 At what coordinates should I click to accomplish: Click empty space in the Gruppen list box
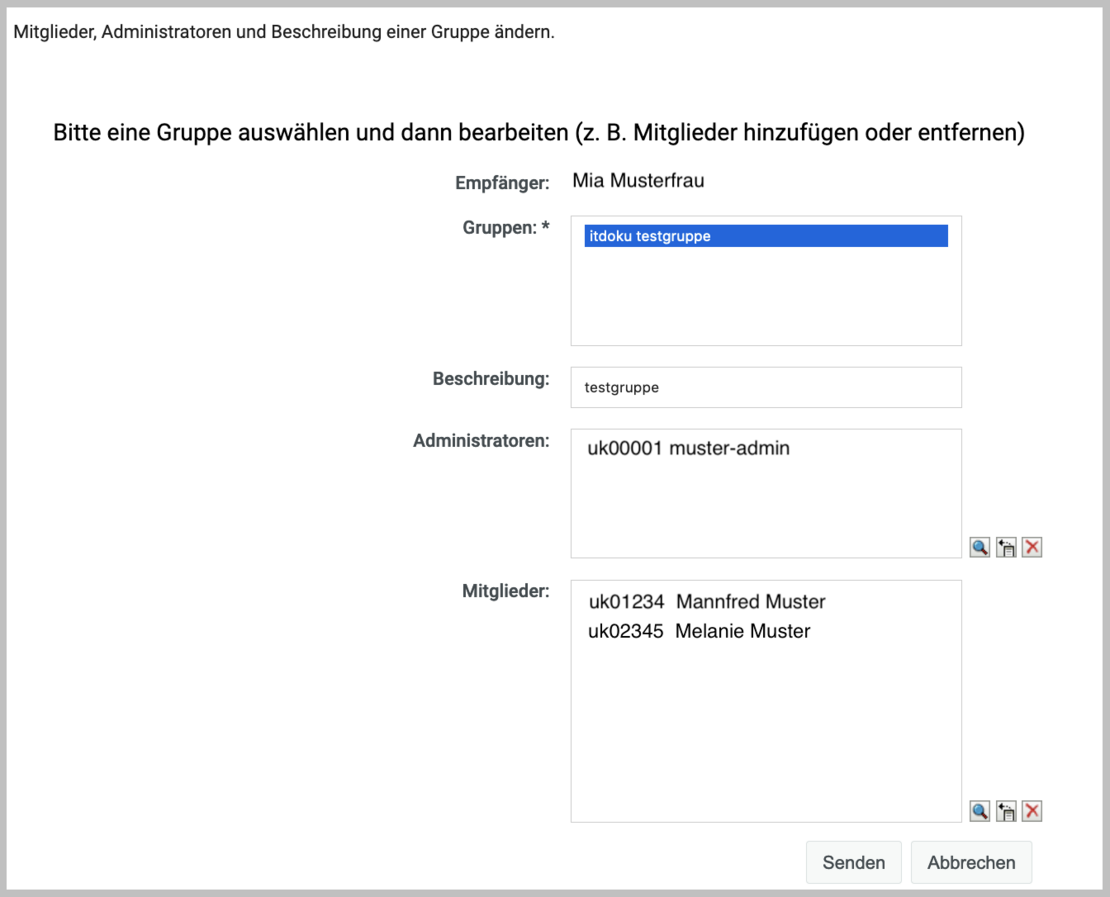(765, 300)
